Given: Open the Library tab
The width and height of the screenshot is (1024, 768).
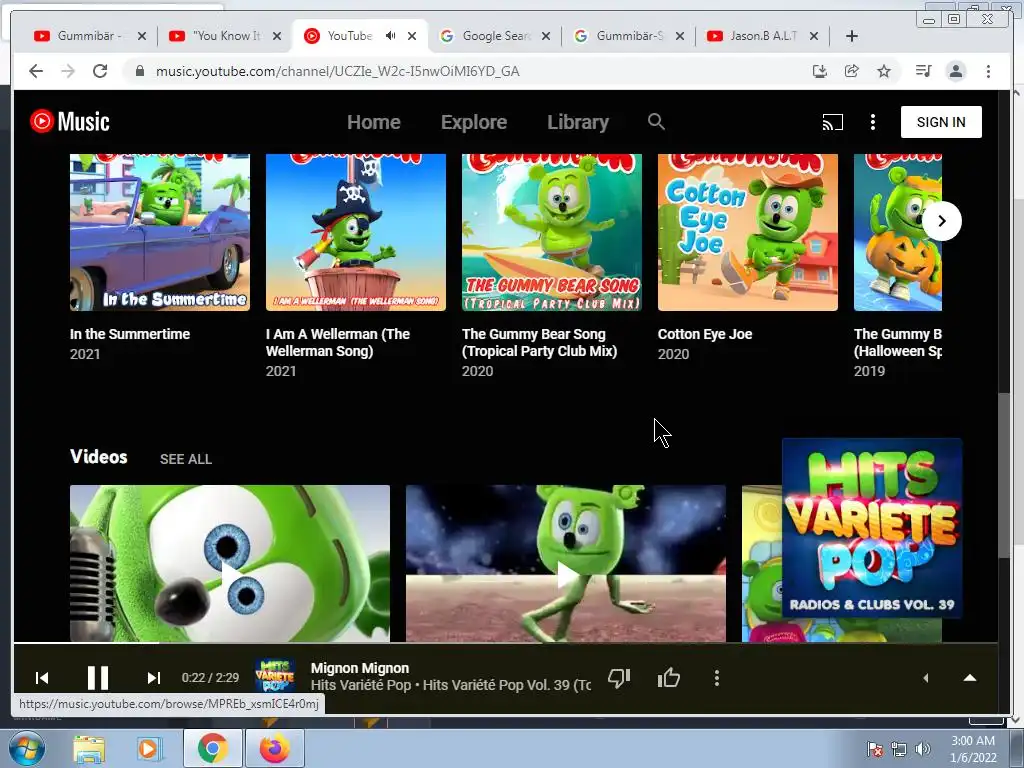Looking at the screenshot, I should 578,122.
